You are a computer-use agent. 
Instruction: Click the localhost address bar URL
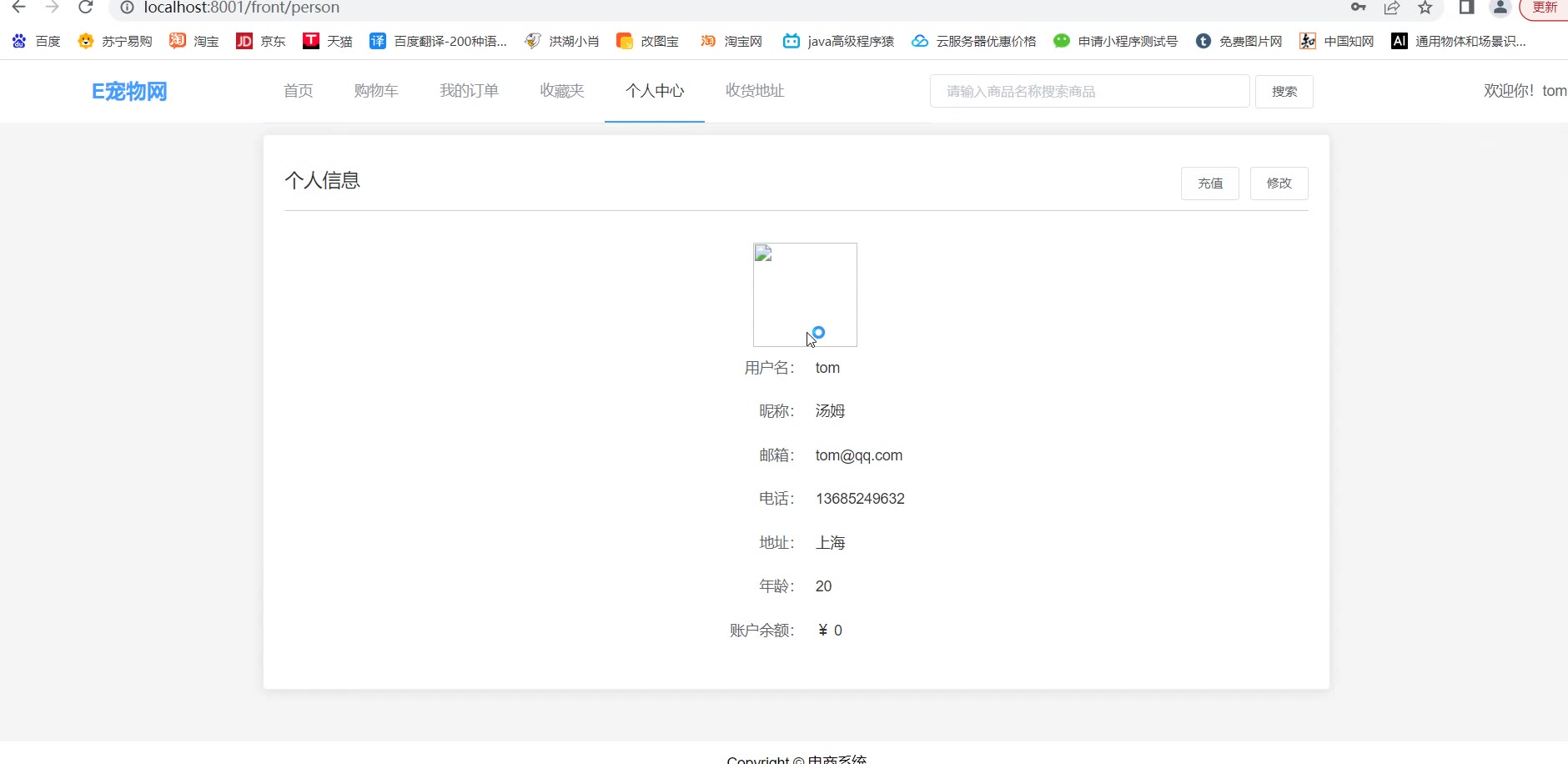point(241,8)
